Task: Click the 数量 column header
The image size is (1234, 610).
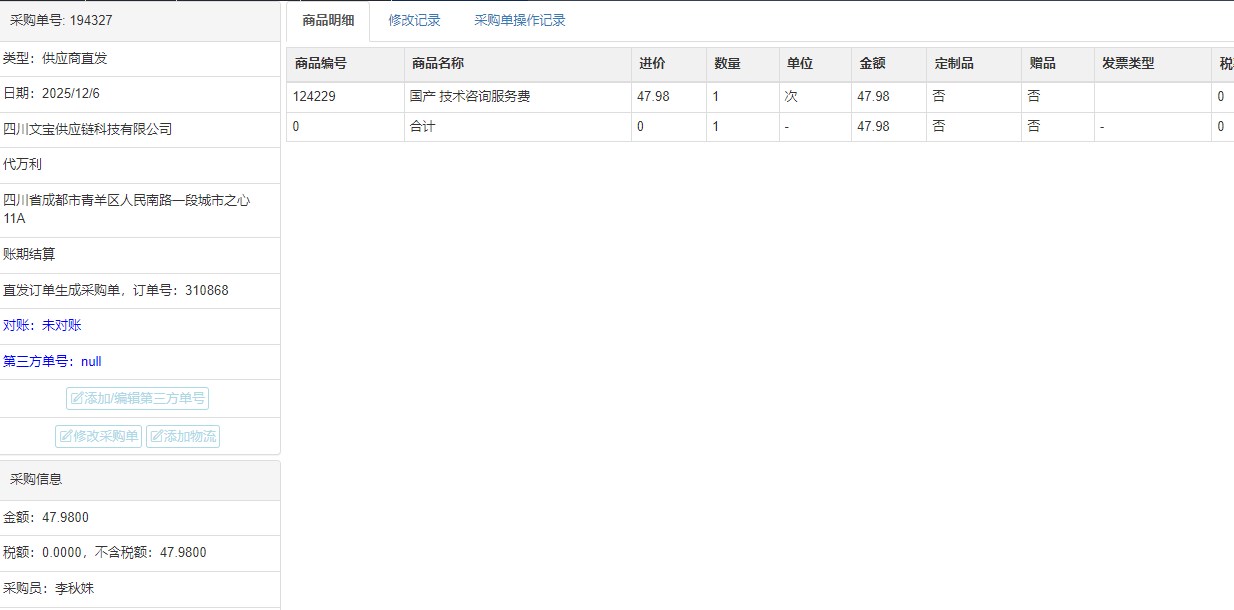Action: 727,63
